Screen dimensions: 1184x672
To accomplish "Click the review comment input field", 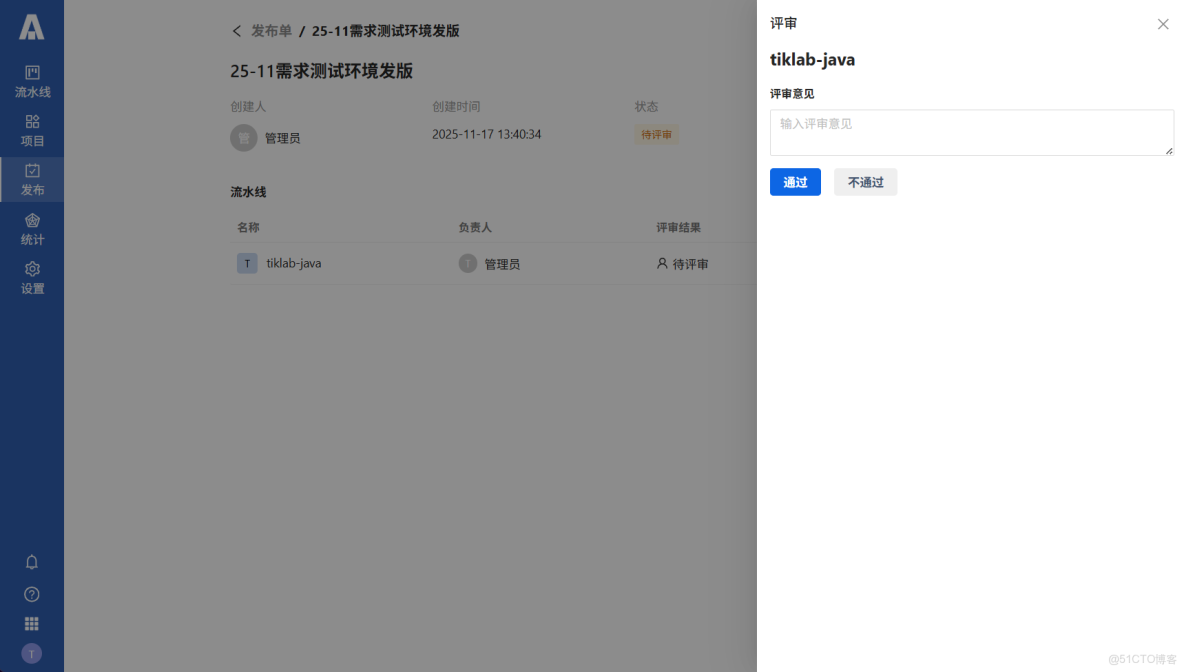I will pos(970,133).
